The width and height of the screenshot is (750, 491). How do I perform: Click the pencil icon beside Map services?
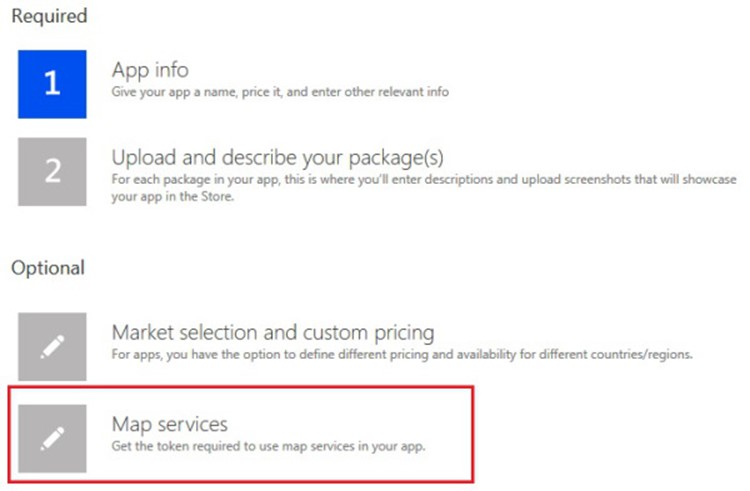click(52, 438)
